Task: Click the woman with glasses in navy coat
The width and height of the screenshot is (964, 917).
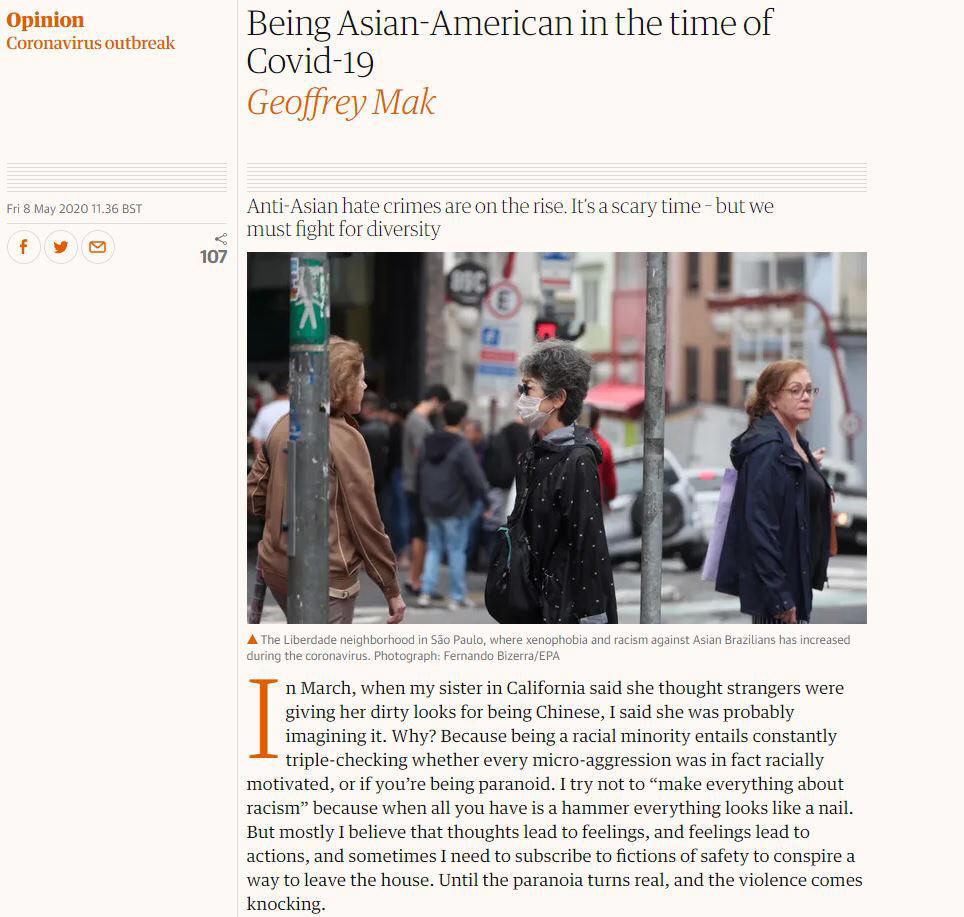Action: [773, 492]
